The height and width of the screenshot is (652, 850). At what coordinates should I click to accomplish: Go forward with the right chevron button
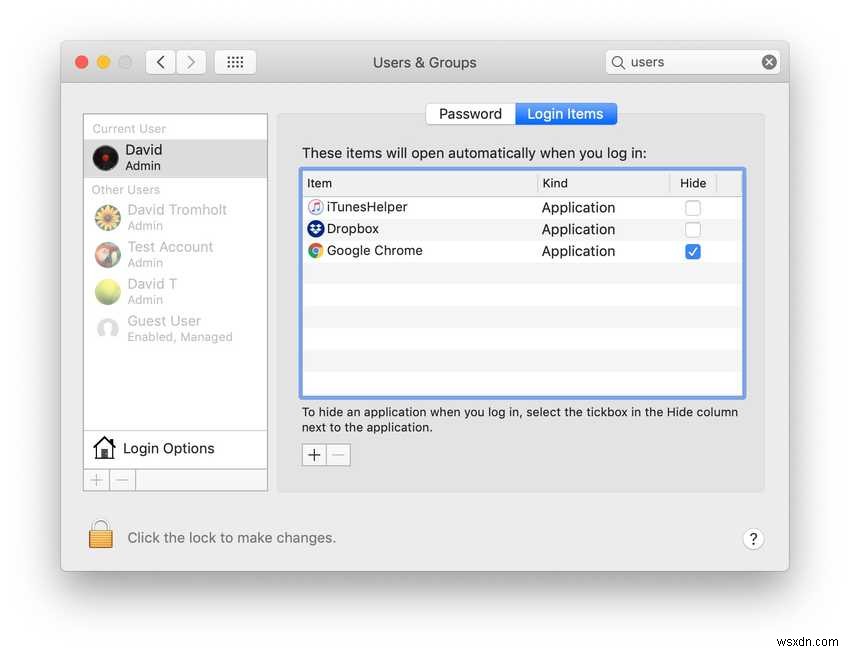point(191,62)
